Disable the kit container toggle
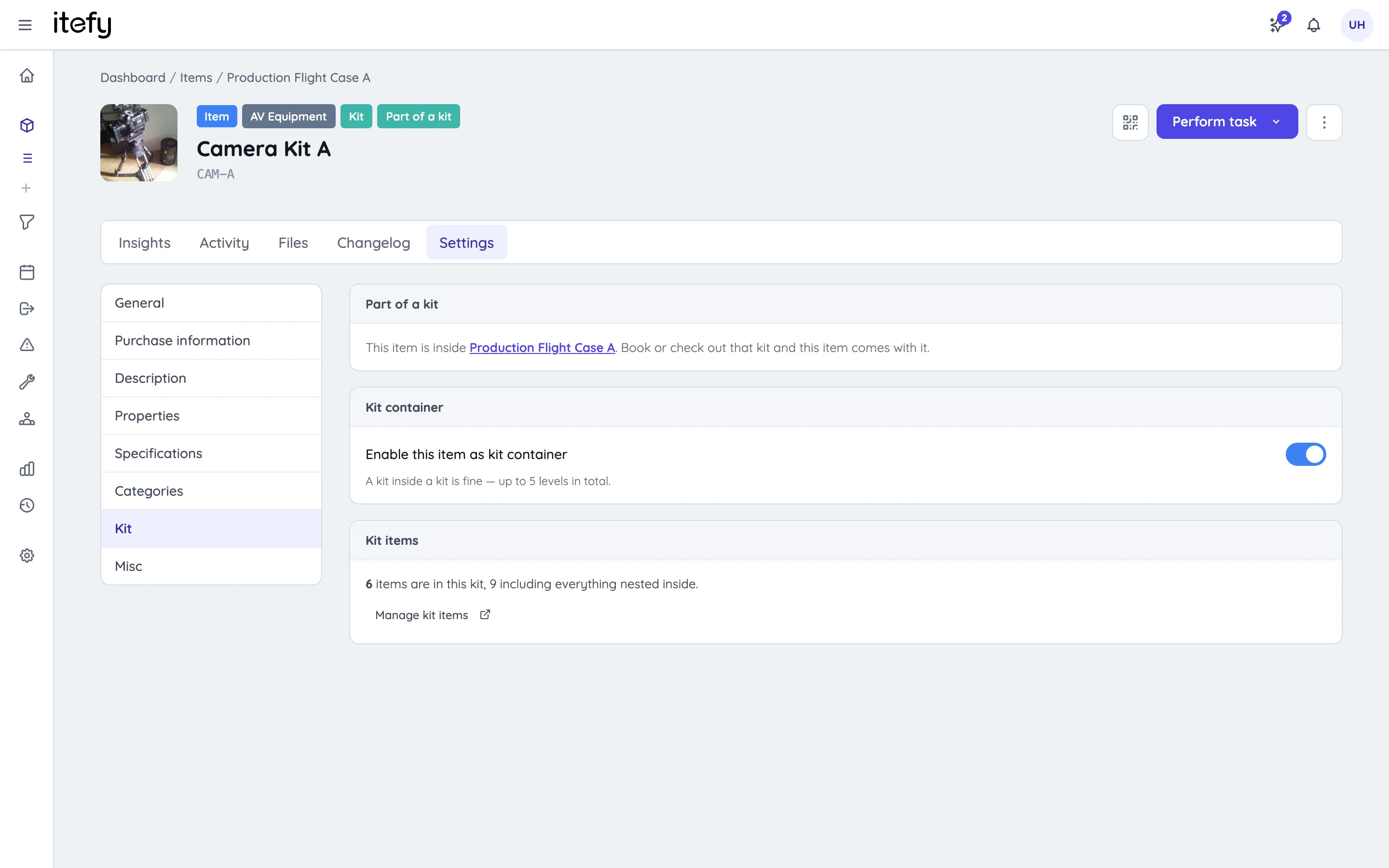The image size is (1389, 868). coord(1305,454)
